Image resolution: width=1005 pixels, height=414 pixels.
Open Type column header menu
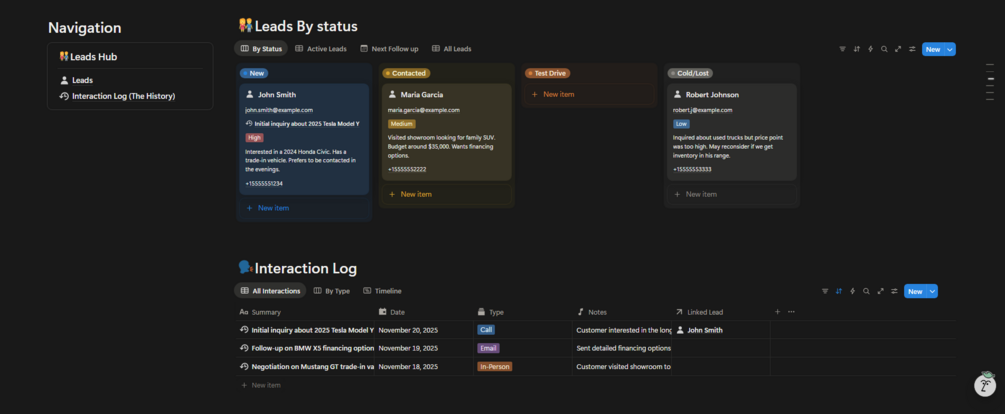[496, 312]
